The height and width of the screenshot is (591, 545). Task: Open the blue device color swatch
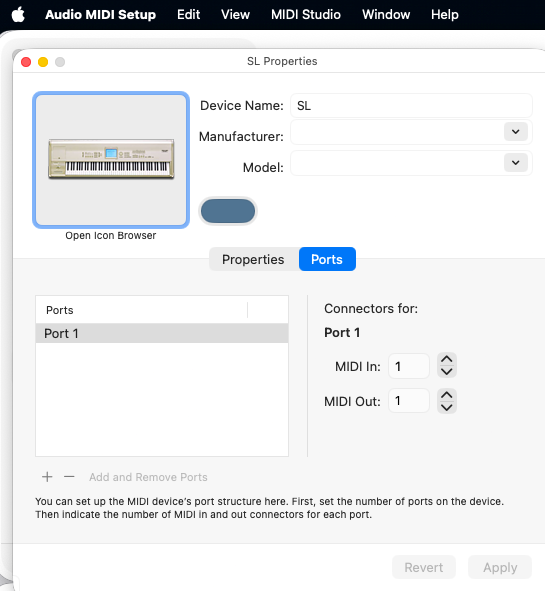pyautogui.click(x=228, y=211)
